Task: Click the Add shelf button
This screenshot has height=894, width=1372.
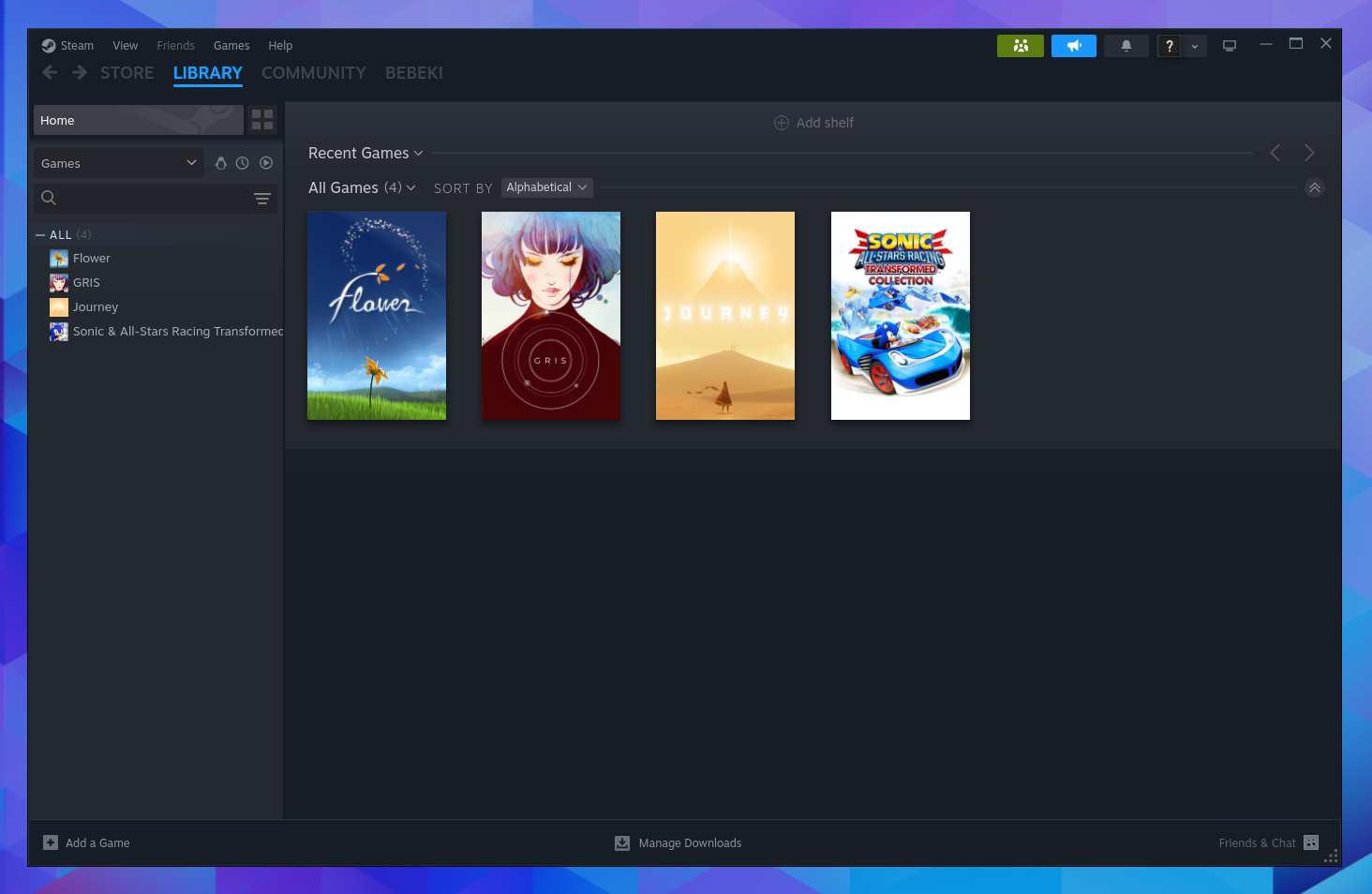Action: pos(813,122)
